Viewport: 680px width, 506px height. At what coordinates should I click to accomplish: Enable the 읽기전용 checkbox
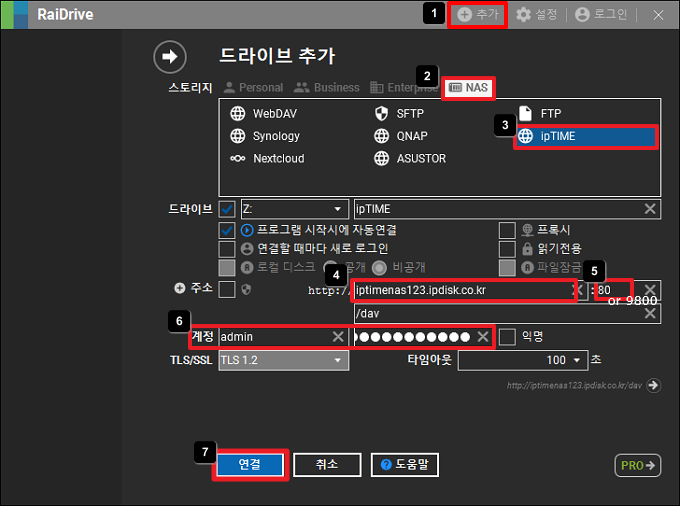[x=507, y=249]
